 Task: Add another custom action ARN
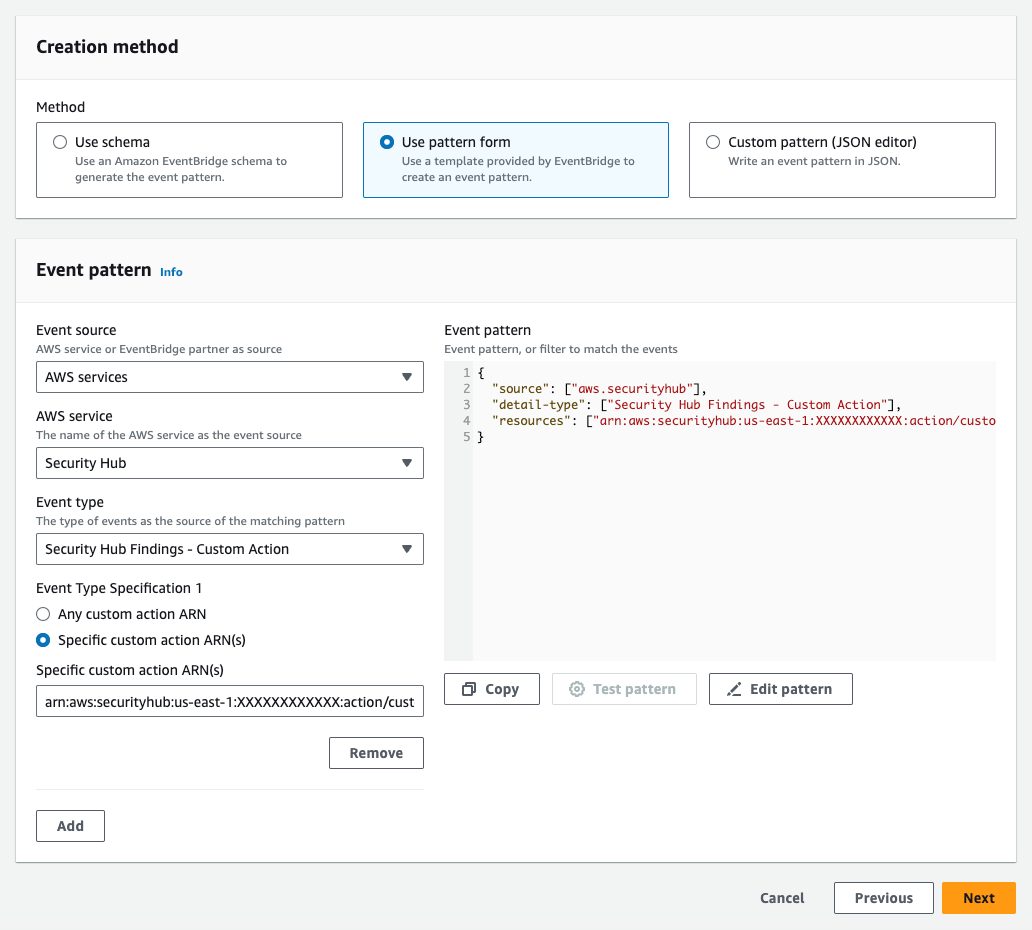click(x=70, y=826)
